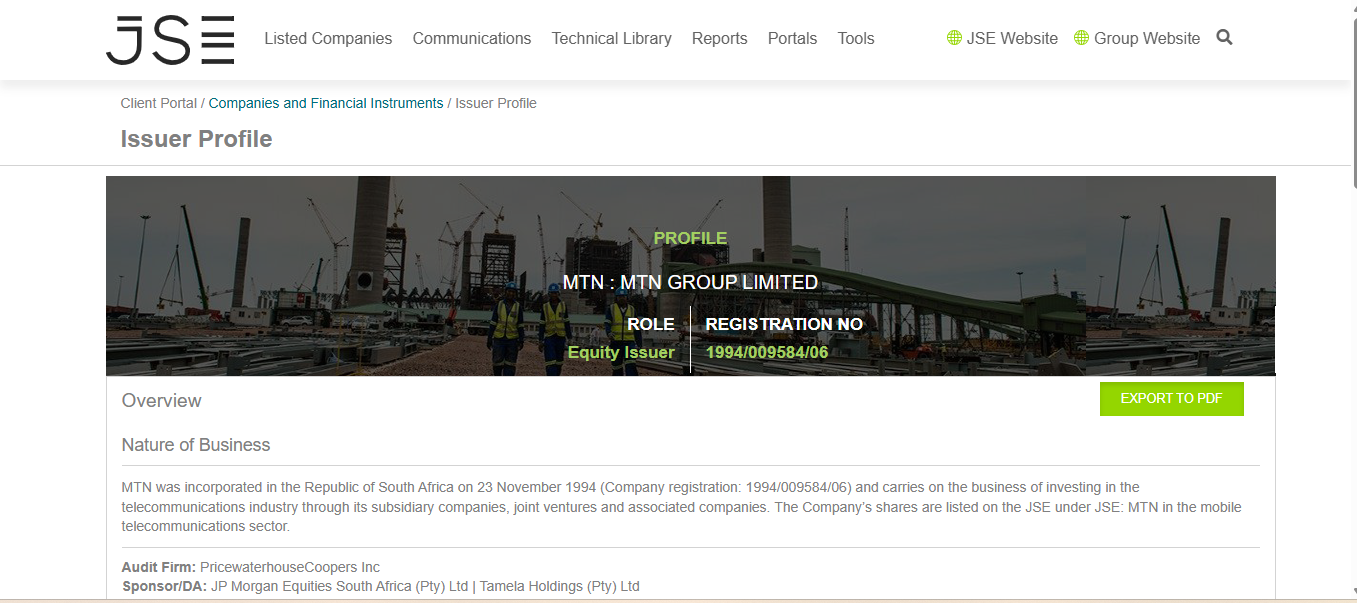Click the Audit Firm PricewaterhouseCoopers Inc line
Screen dimensions: 1357x603
tap(251, 567)
